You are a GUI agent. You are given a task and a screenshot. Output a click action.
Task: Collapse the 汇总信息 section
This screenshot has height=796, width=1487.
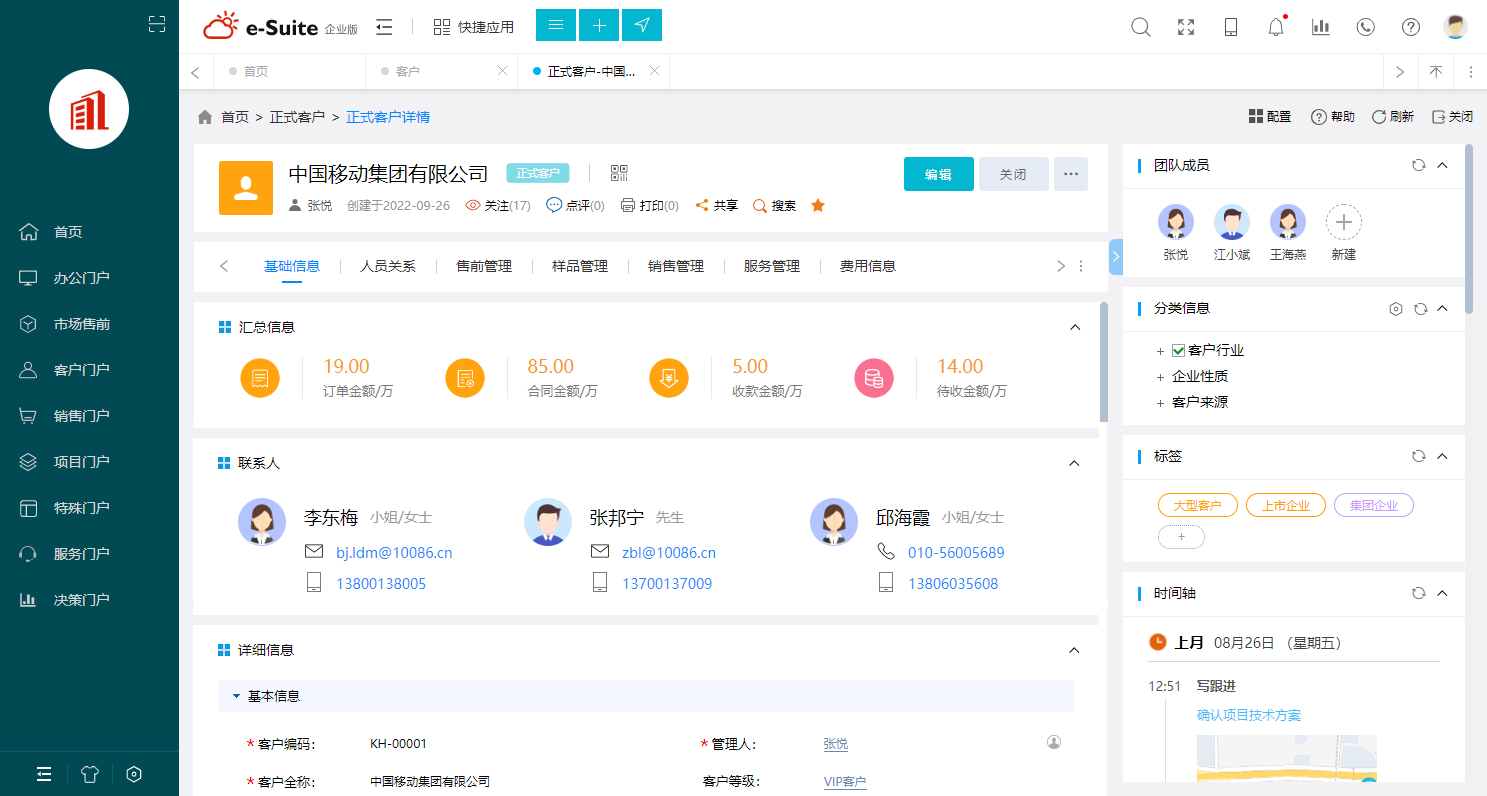tap(1074, 327)
